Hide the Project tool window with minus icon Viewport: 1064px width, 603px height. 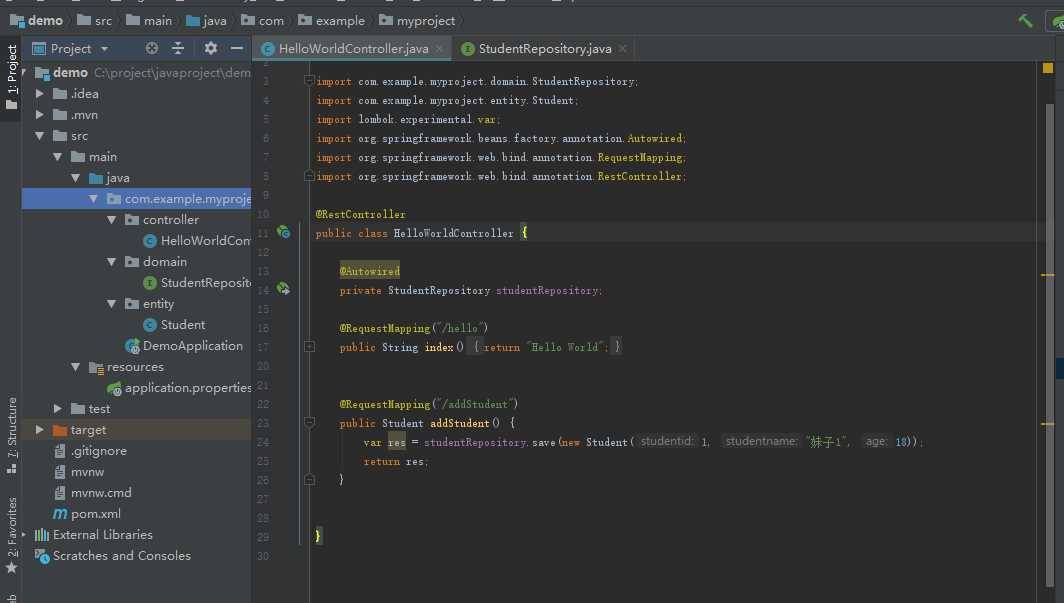point(237,48)
